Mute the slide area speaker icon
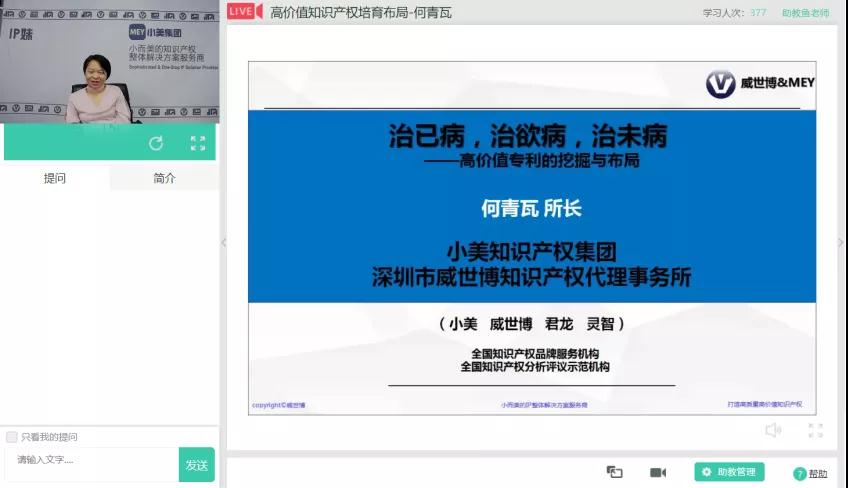This screenshot has width=848, height=488. 773,430
